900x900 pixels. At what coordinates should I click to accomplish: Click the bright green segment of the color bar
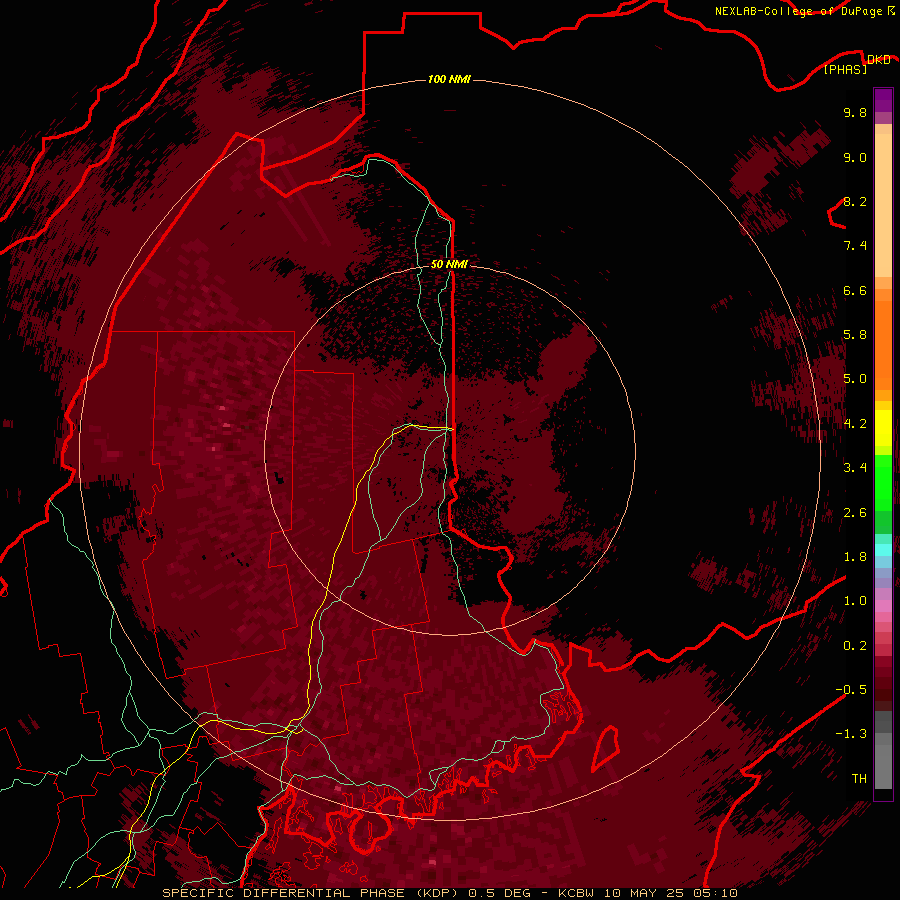[x=883, y=482]
